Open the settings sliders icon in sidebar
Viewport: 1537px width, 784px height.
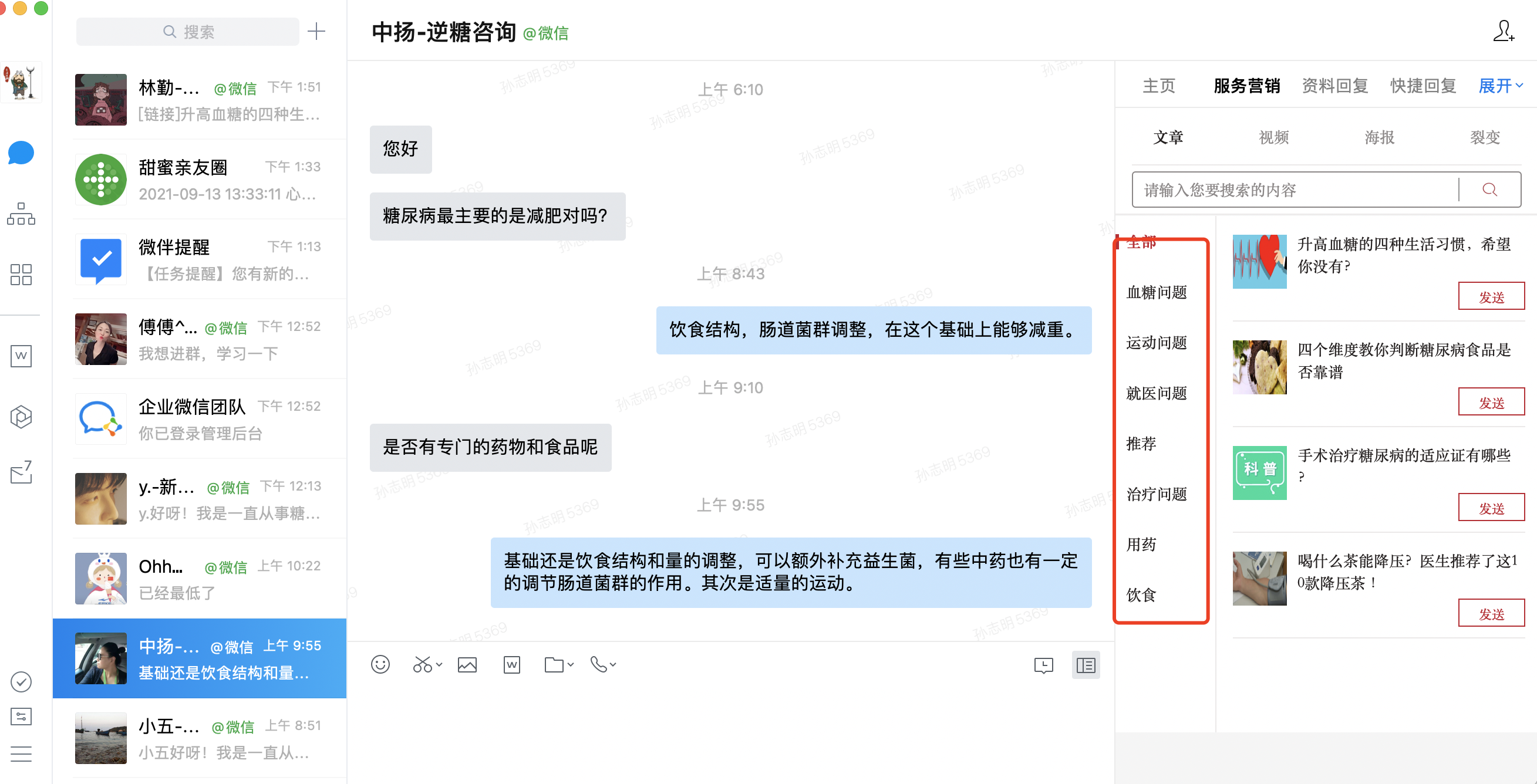[x=21, y=717]
